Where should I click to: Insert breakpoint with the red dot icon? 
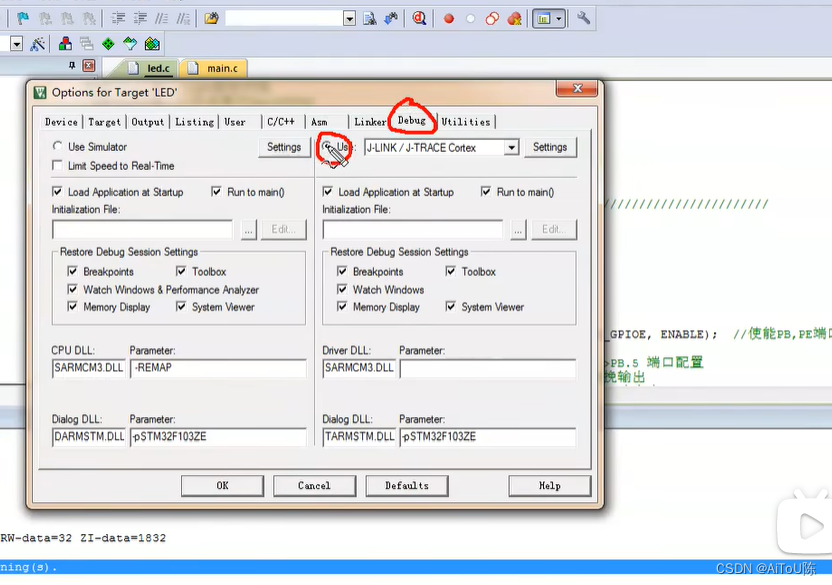click(448, 19)
